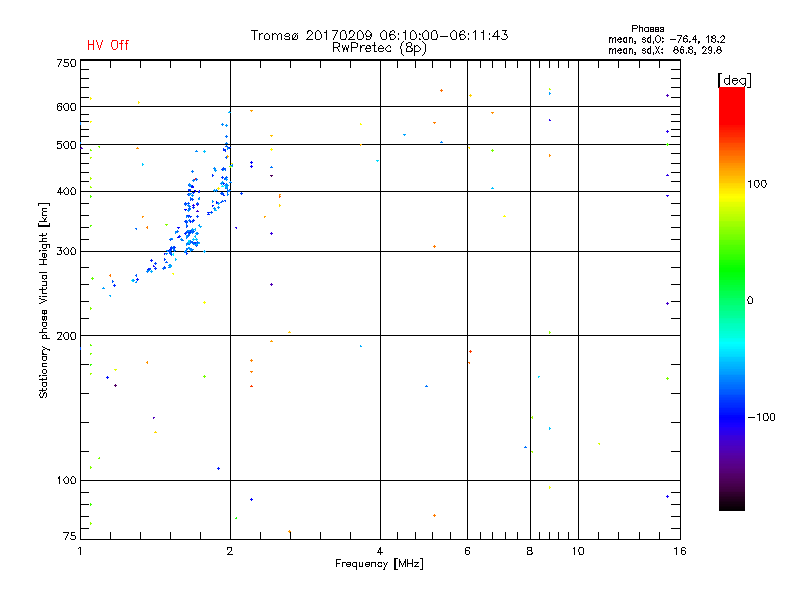
Task: Click the 750 km height tick label
Action: (65, 63)
